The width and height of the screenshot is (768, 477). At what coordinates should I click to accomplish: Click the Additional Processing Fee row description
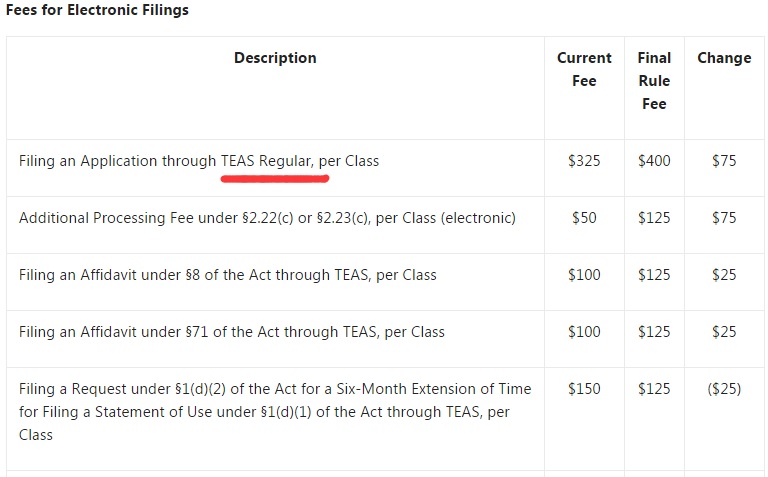pos(267,217)
